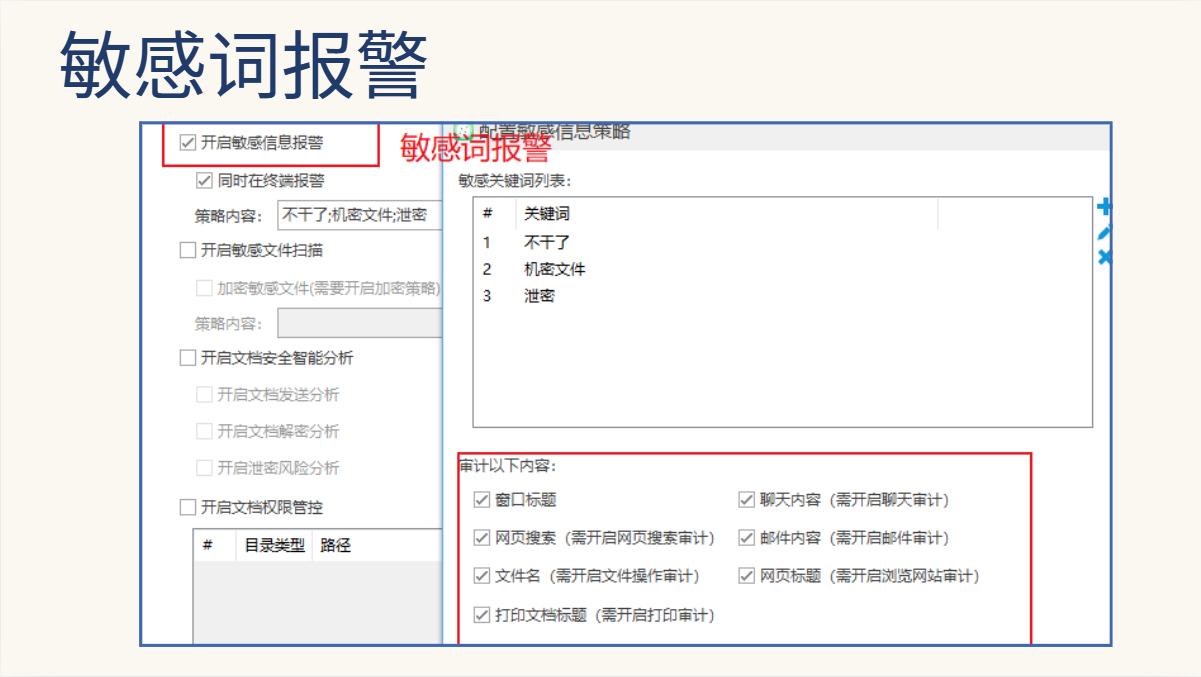Uncheck 窗口标题 audit option
1201x677 pixels.
482,500
